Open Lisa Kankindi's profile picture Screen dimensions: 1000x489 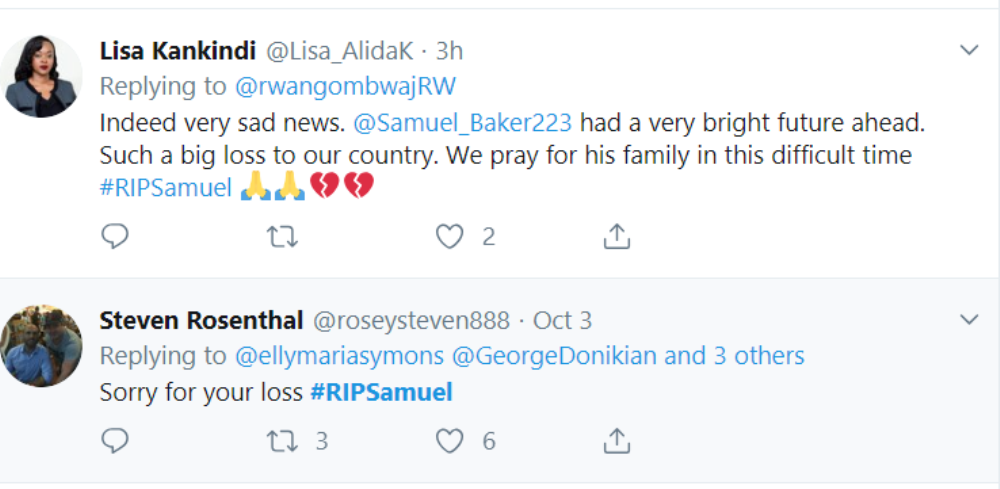[x=41, y=76]
